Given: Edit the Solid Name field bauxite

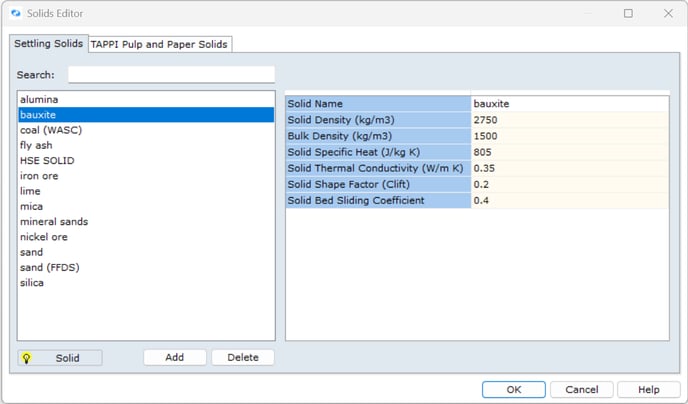Looking at the screenshot, I should pyautogui.click(x=568, y=103).
